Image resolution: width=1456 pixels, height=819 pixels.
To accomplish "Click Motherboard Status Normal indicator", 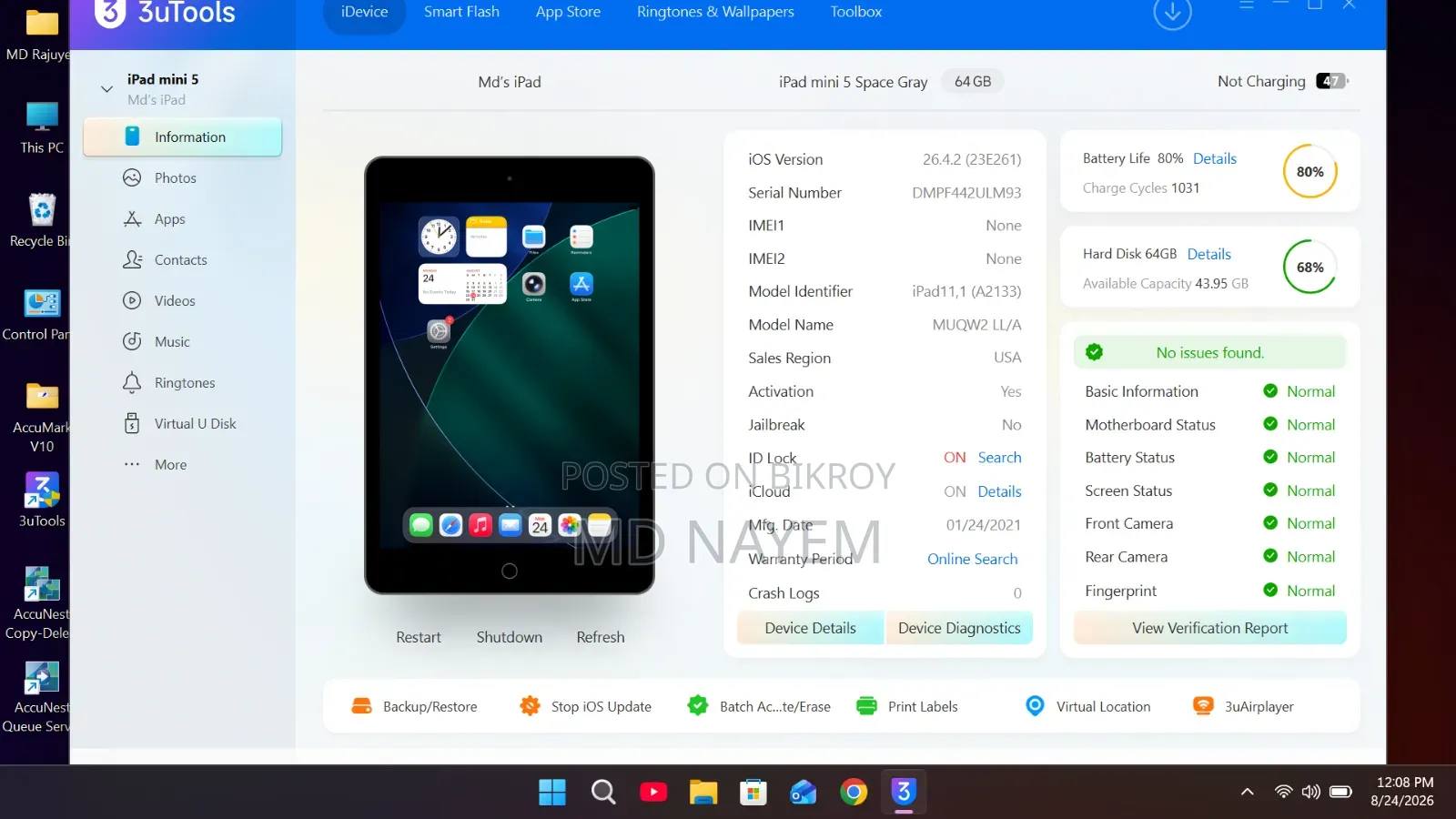I will pos(1299,425).
